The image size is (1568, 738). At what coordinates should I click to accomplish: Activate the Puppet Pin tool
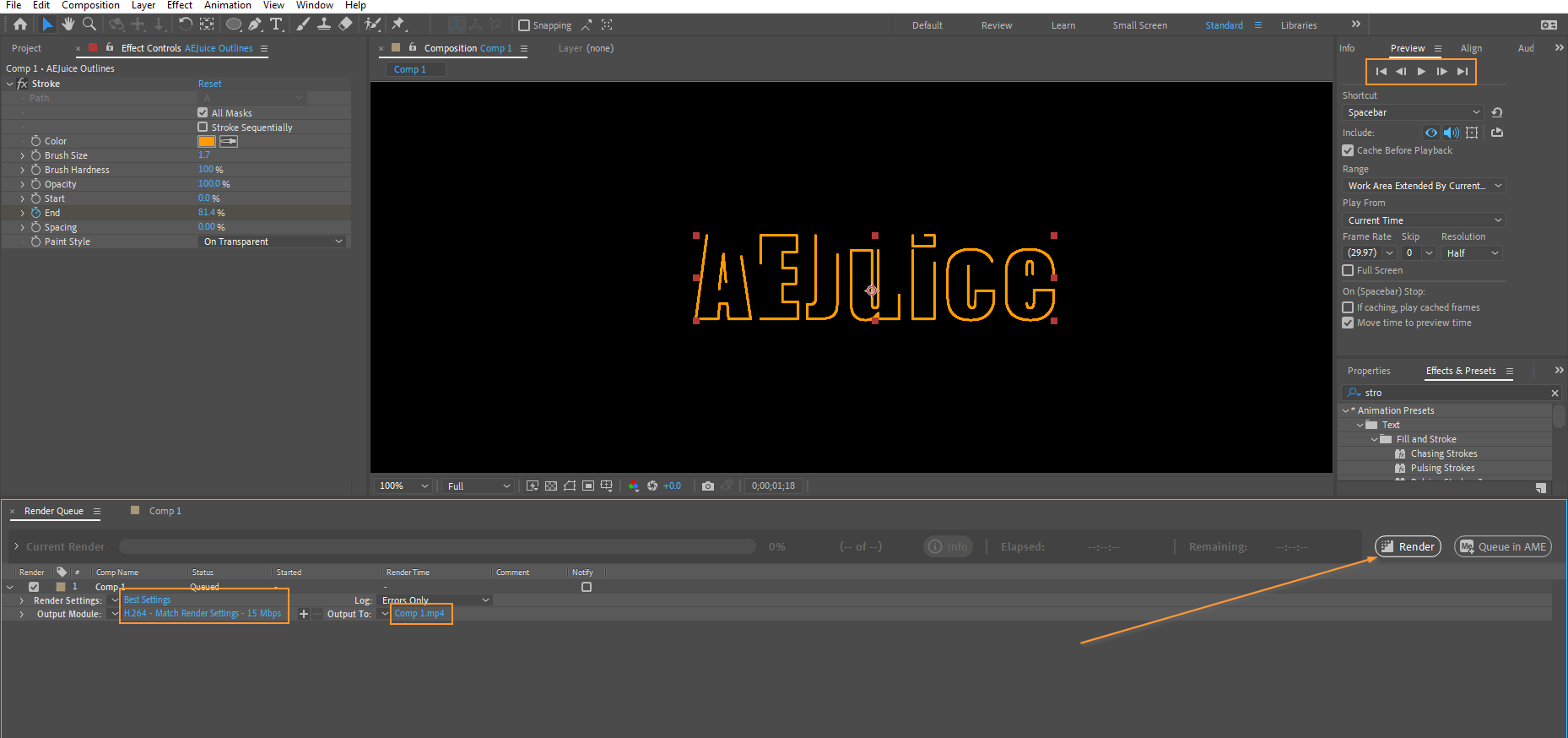click(398, 24)
